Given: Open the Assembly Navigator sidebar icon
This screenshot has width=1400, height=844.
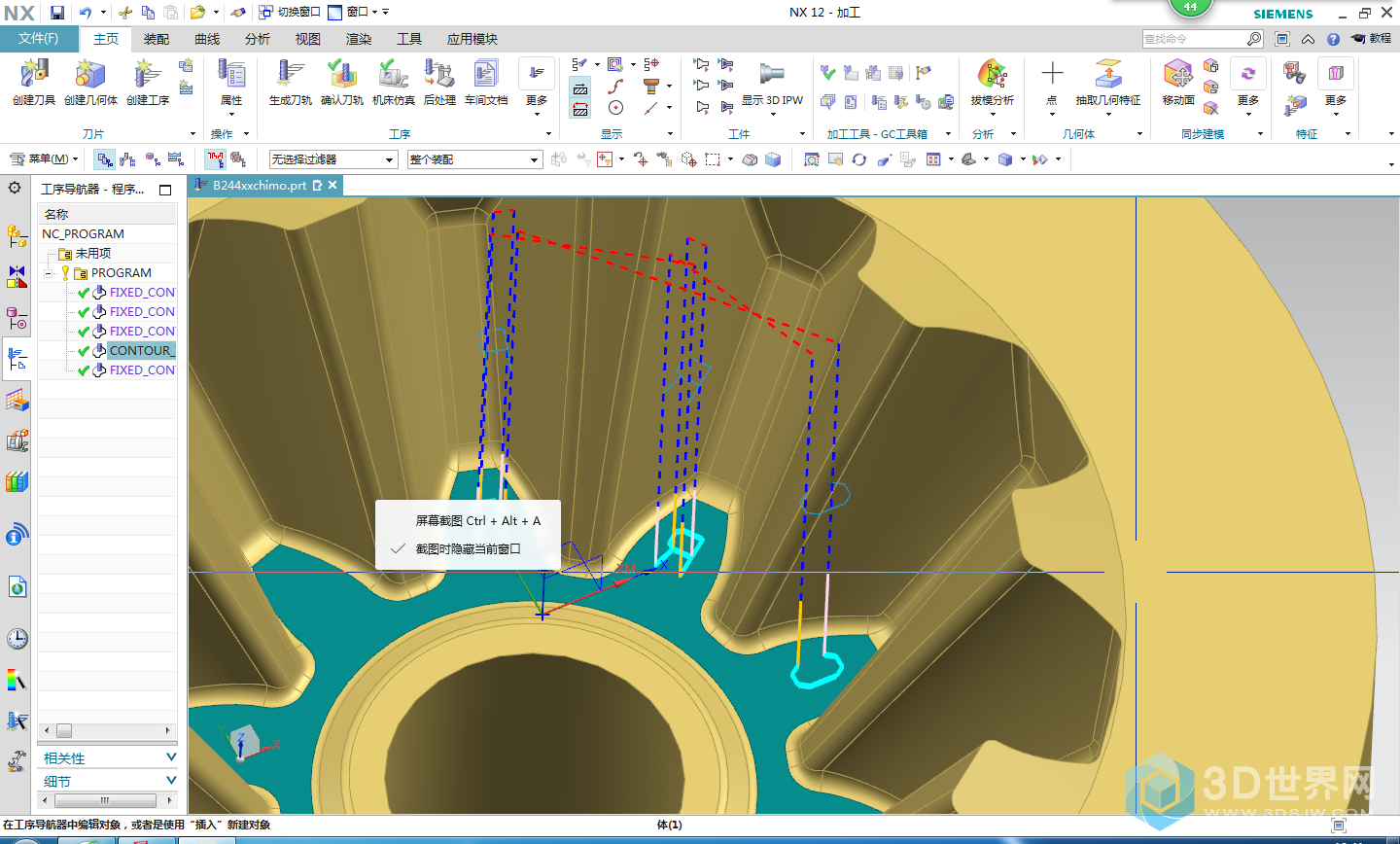Looking at the screenshot, I should [x=17, y=235].
